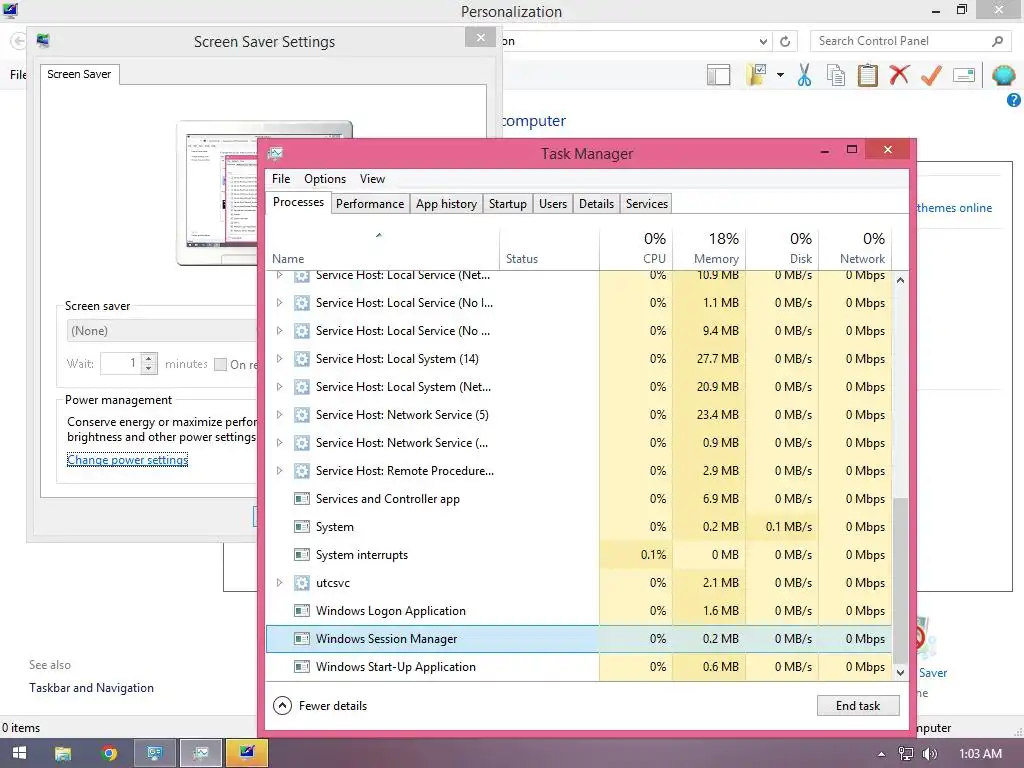Open File Explorer from the taskbar

[63, 753]
